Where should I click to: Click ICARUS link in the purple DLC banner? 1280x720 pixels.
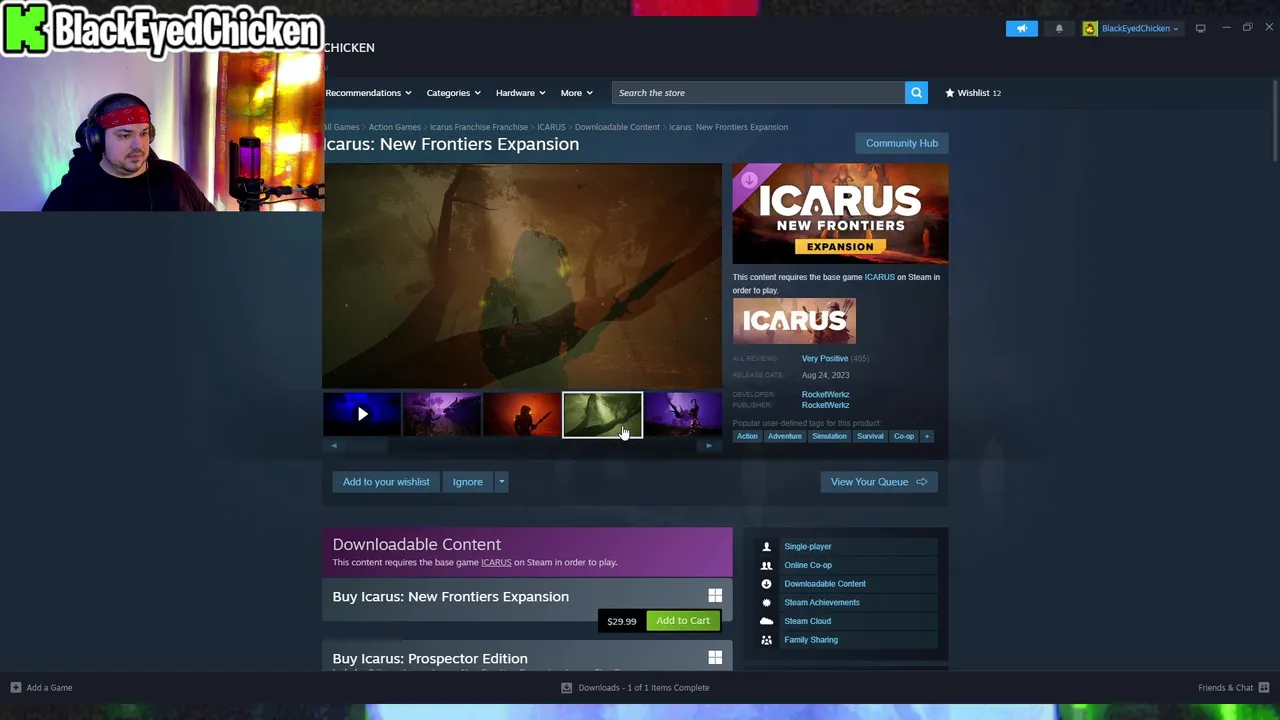496,562
